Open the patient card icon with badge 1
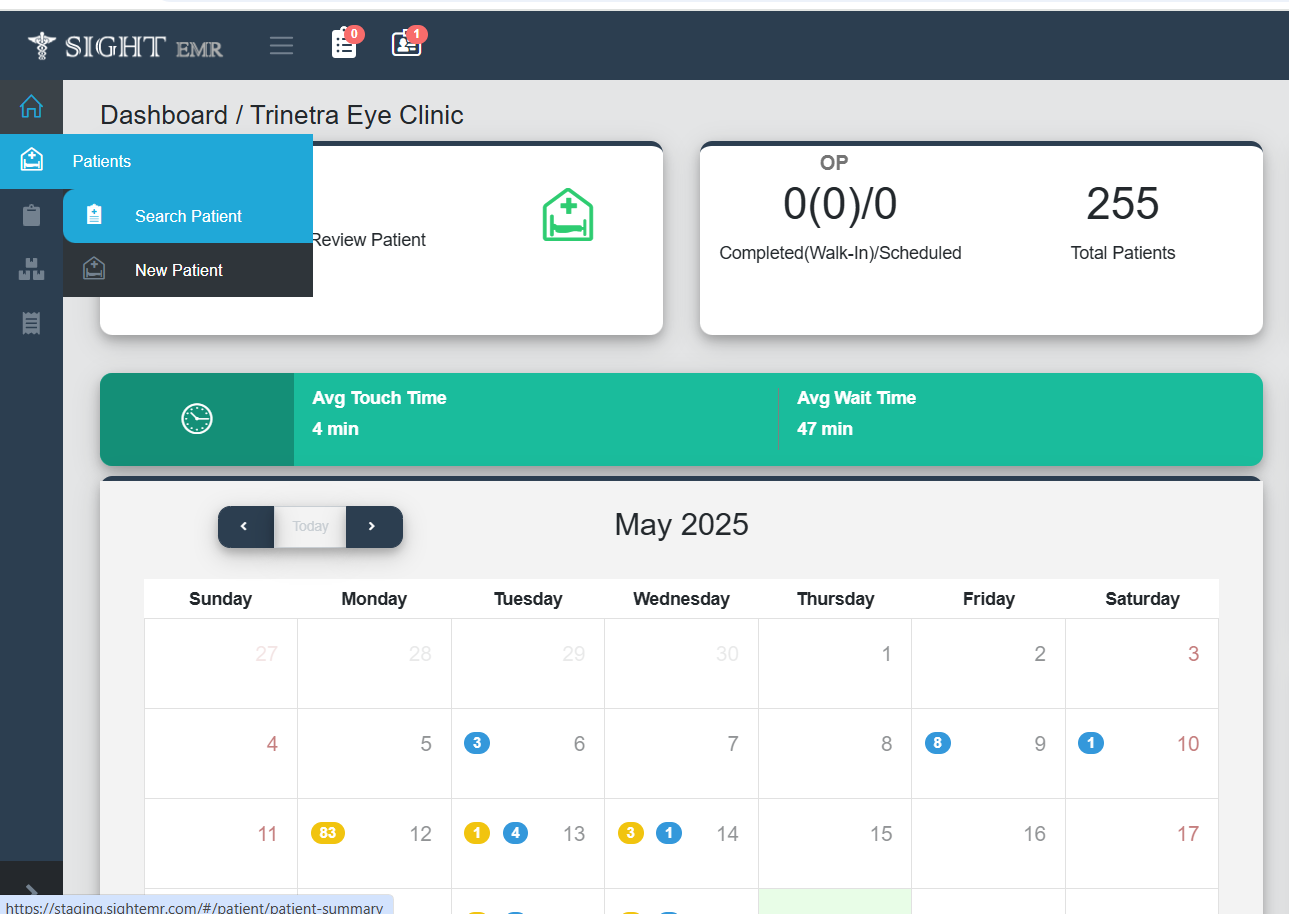The image size is (1289, 914). point(406,44)
